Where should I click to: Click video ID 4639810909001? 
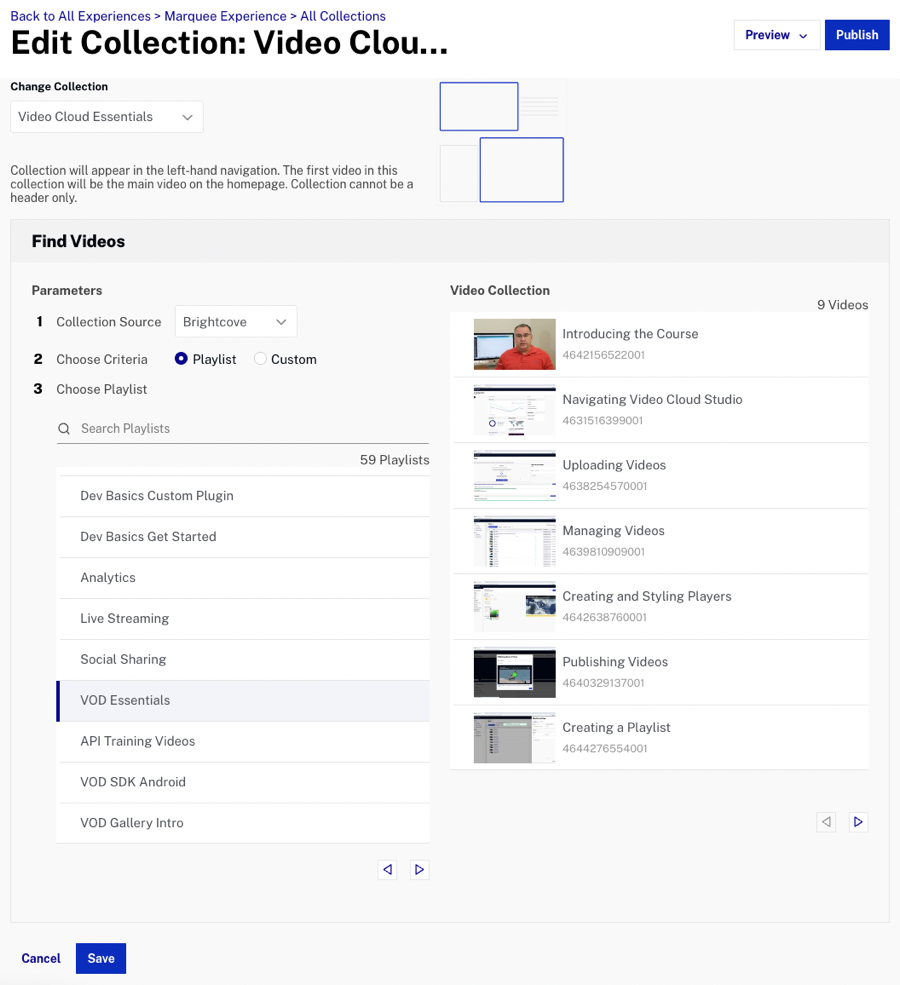click(x=604, y=552)
